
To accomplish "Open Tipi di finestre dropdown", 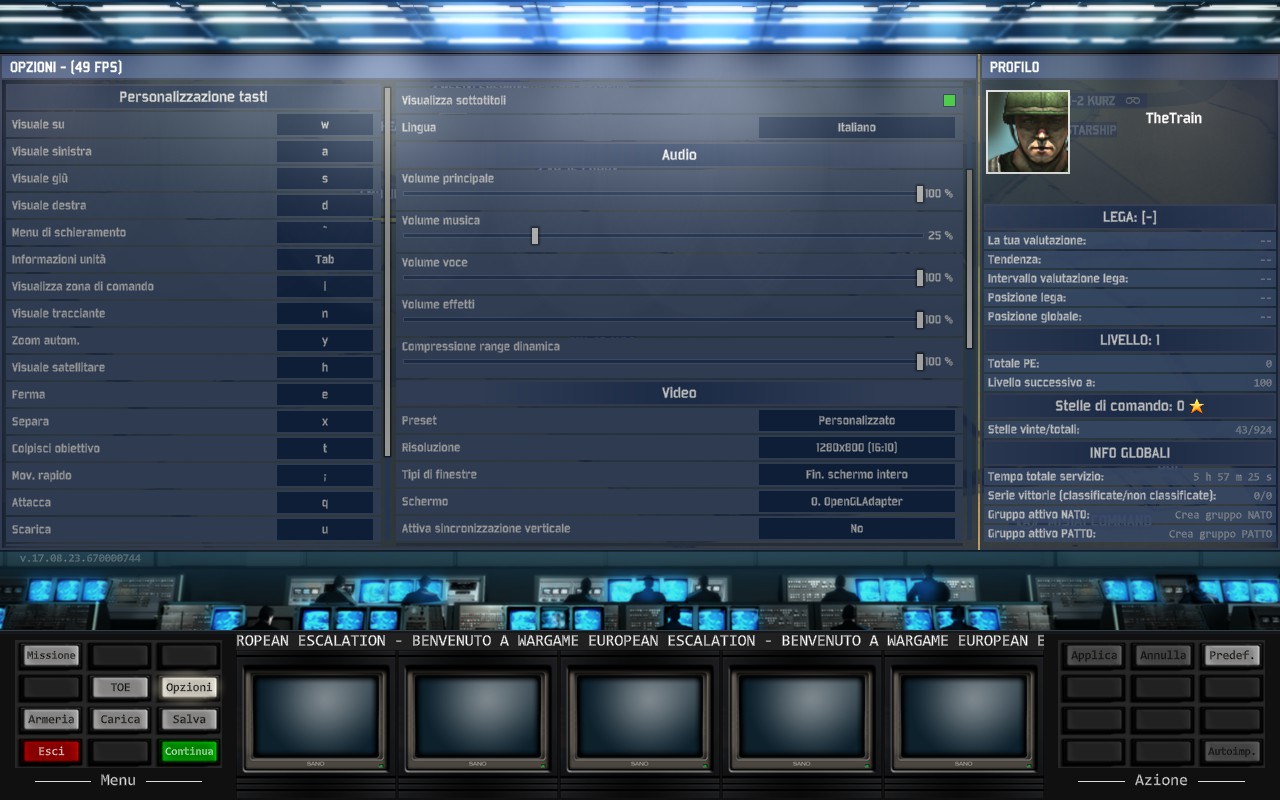I will click(856, 475).
